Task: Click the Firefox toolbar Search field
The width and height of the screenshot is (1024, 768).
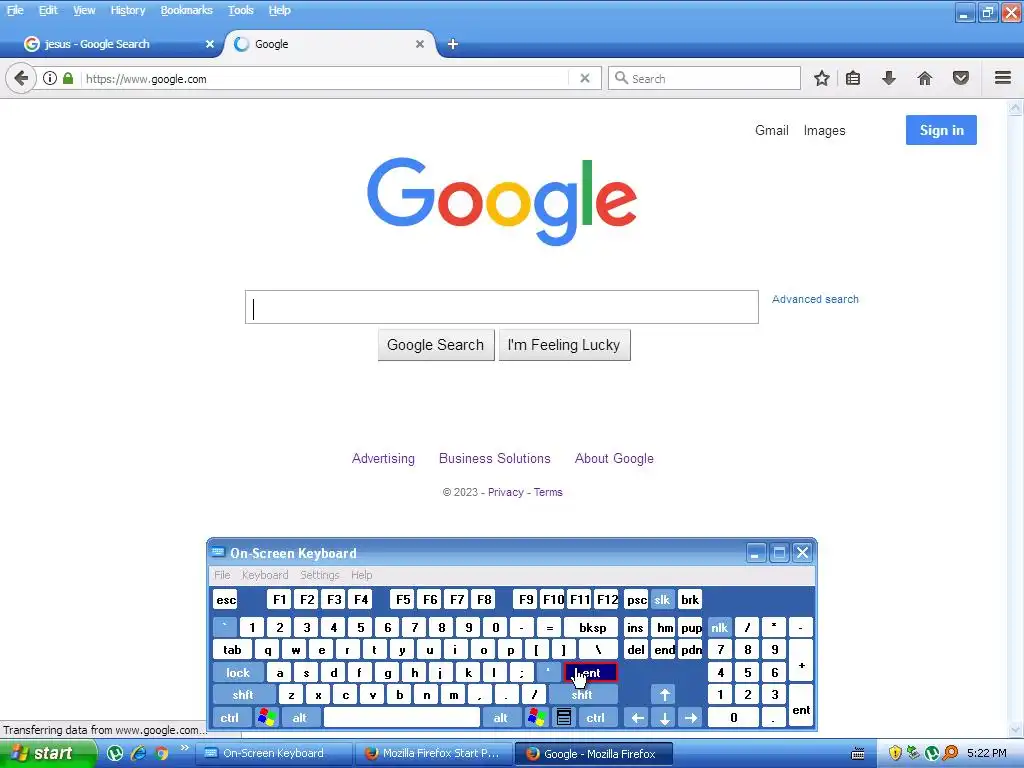Action: click(705, 78)
